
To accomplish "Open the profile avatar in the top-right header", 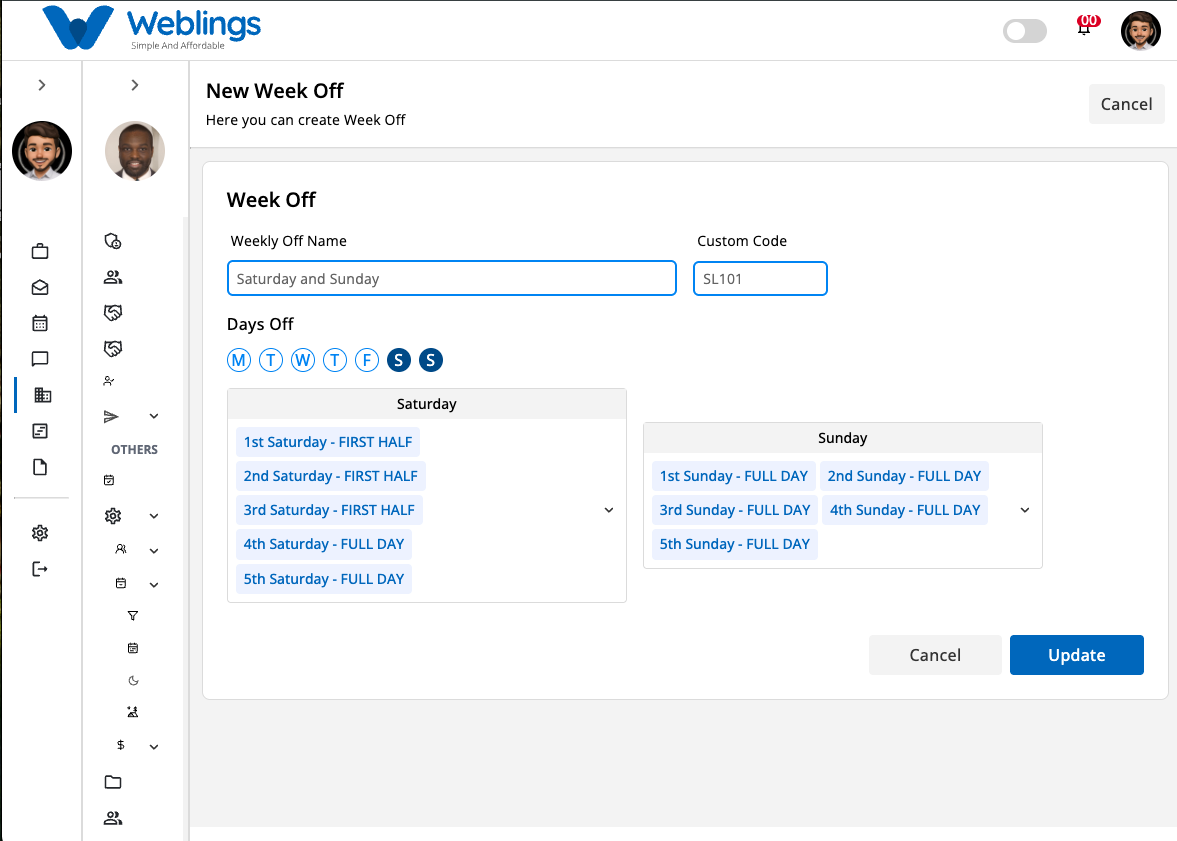I will (x=1141, y=31).
